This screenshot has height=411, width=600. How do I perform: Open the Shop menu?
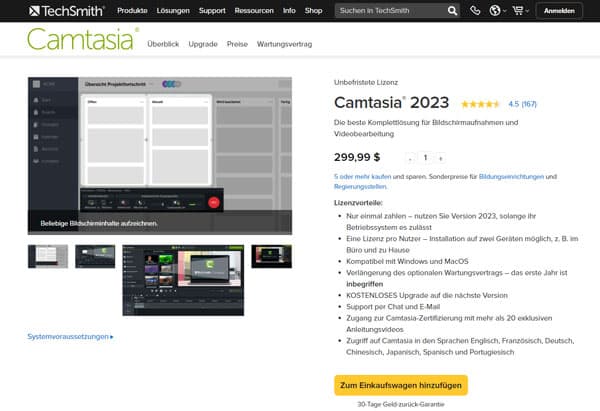tap(313, 11)
